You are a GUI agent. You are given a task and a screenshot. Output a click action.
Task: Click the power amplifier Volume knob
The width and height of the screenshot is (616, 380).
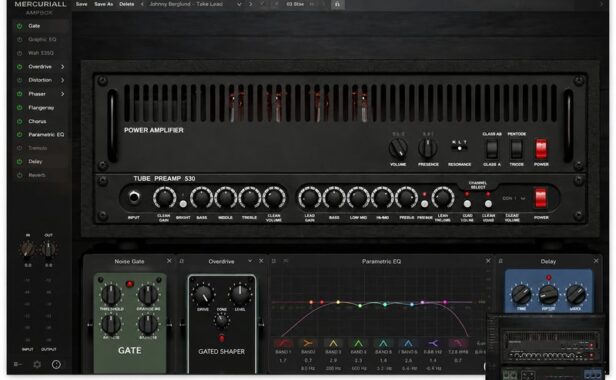pos(398,149)
